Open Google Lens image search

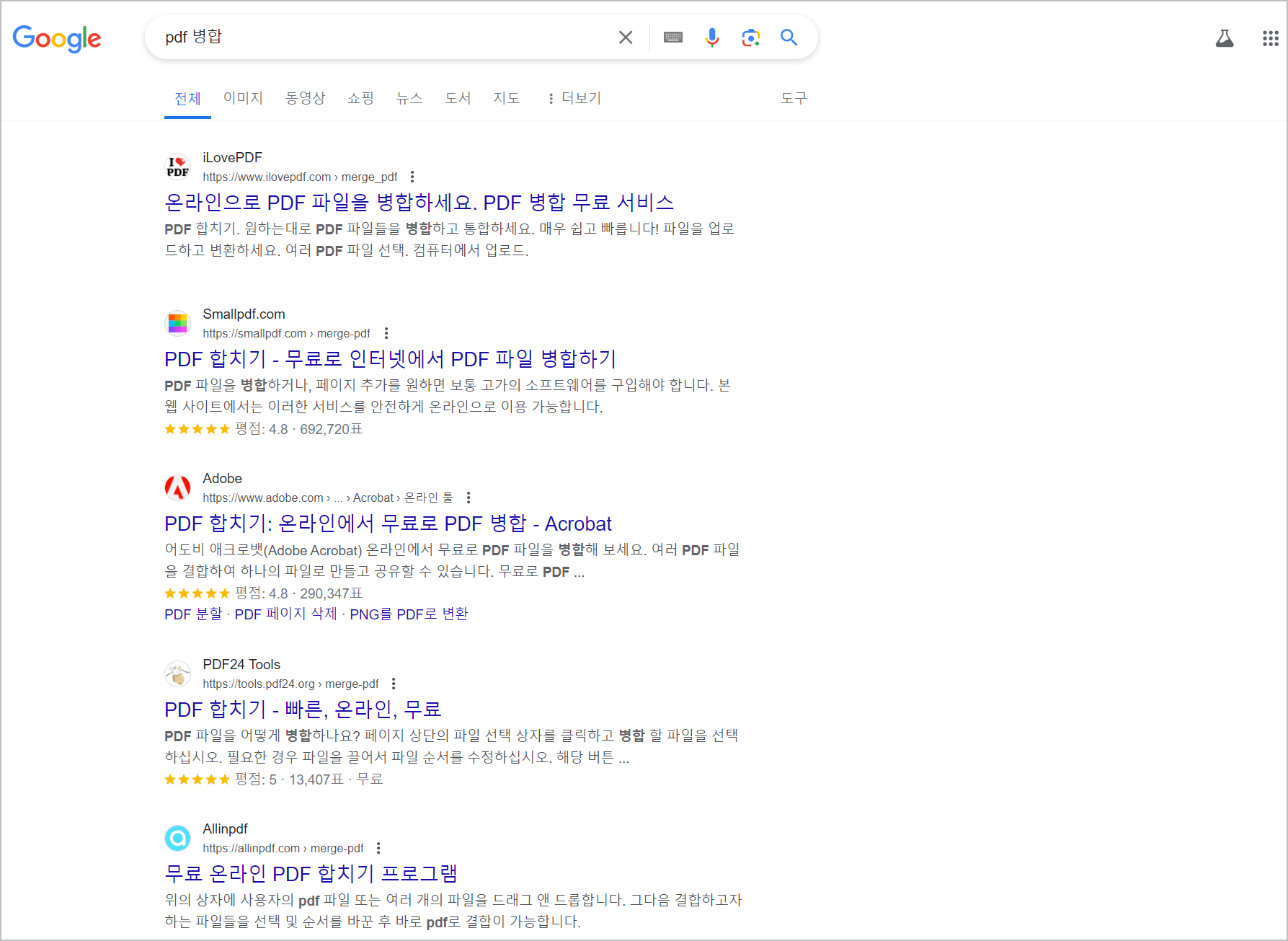(x=751, y=37)
